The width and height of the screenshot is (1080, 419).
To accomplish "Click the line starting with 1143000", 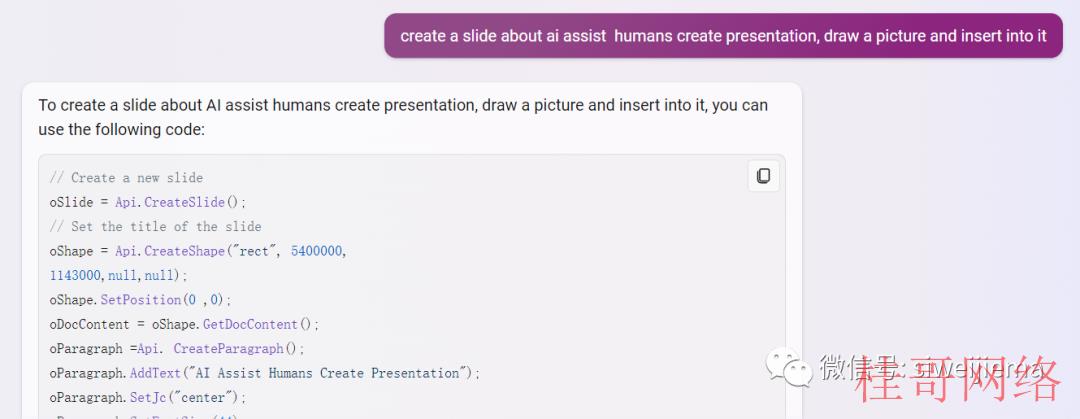I will (118, 276).
